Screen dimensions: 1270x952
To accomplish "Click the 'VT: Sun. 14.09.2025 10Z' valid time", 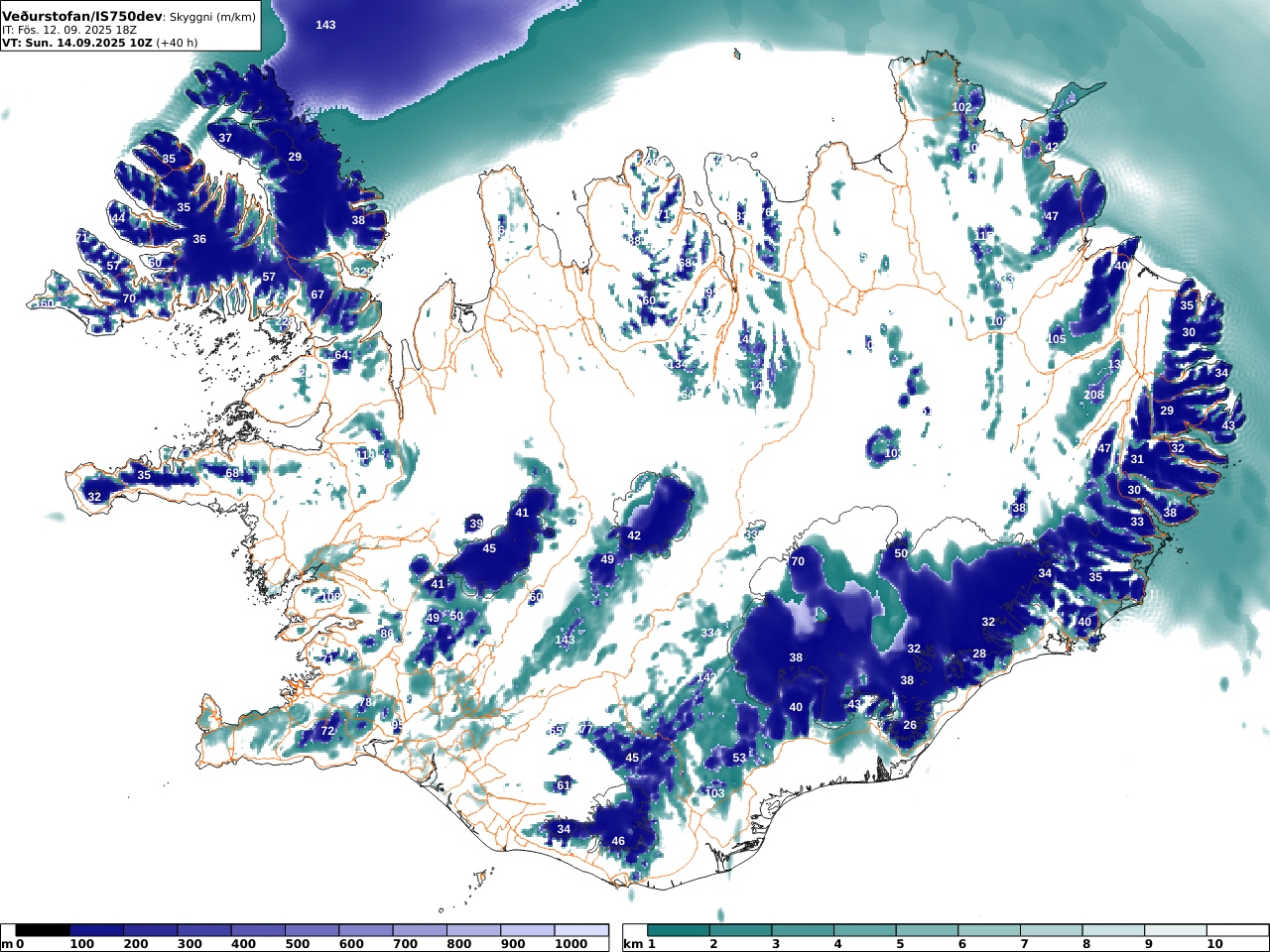I will pos(76,43).
